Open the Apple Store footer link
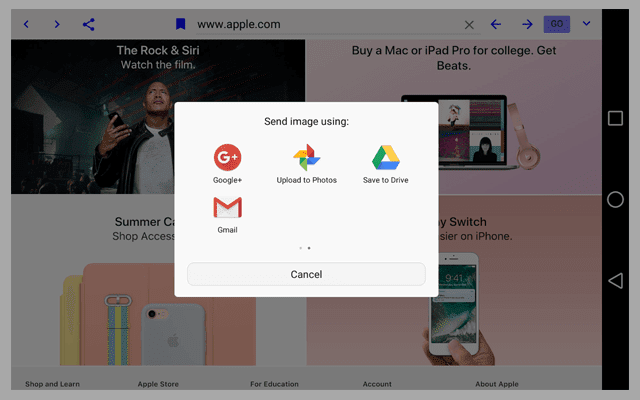This screenshot has width=640, height=400. click(160, 384)
